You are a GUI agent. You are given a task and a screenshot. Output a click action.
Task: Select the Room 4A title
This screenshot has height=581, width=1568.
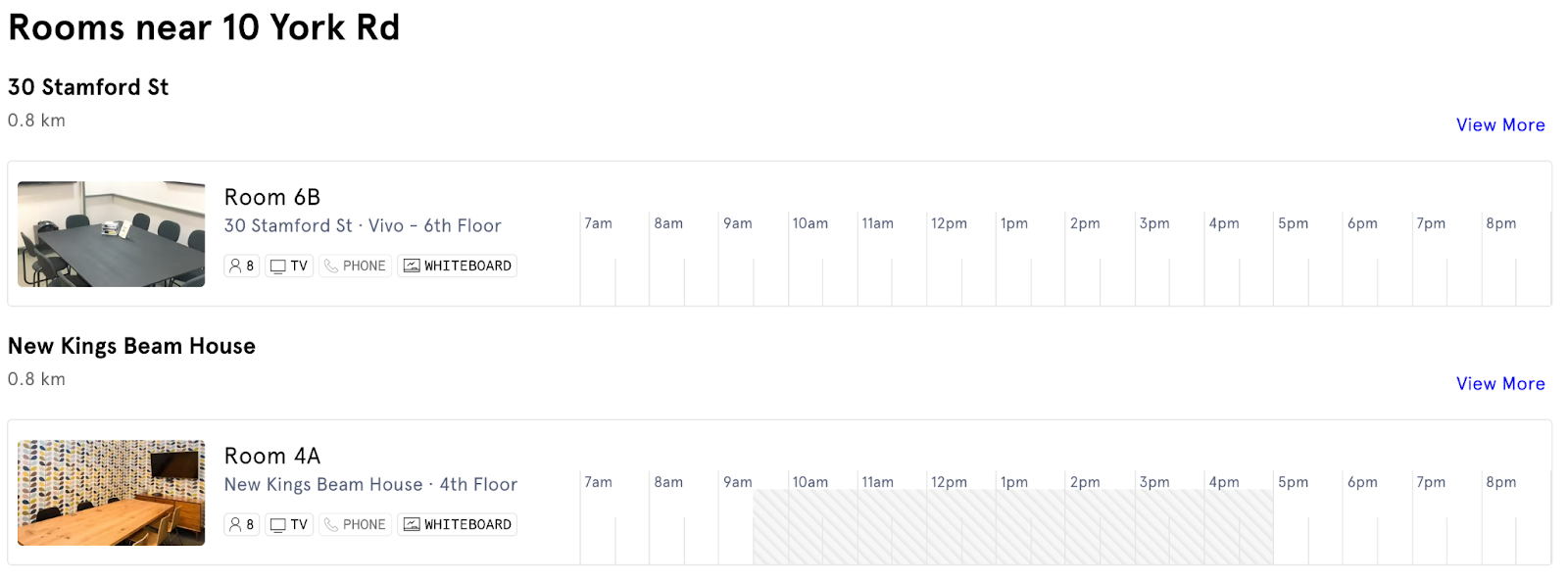pyautogui.click(x=270, y=456)
